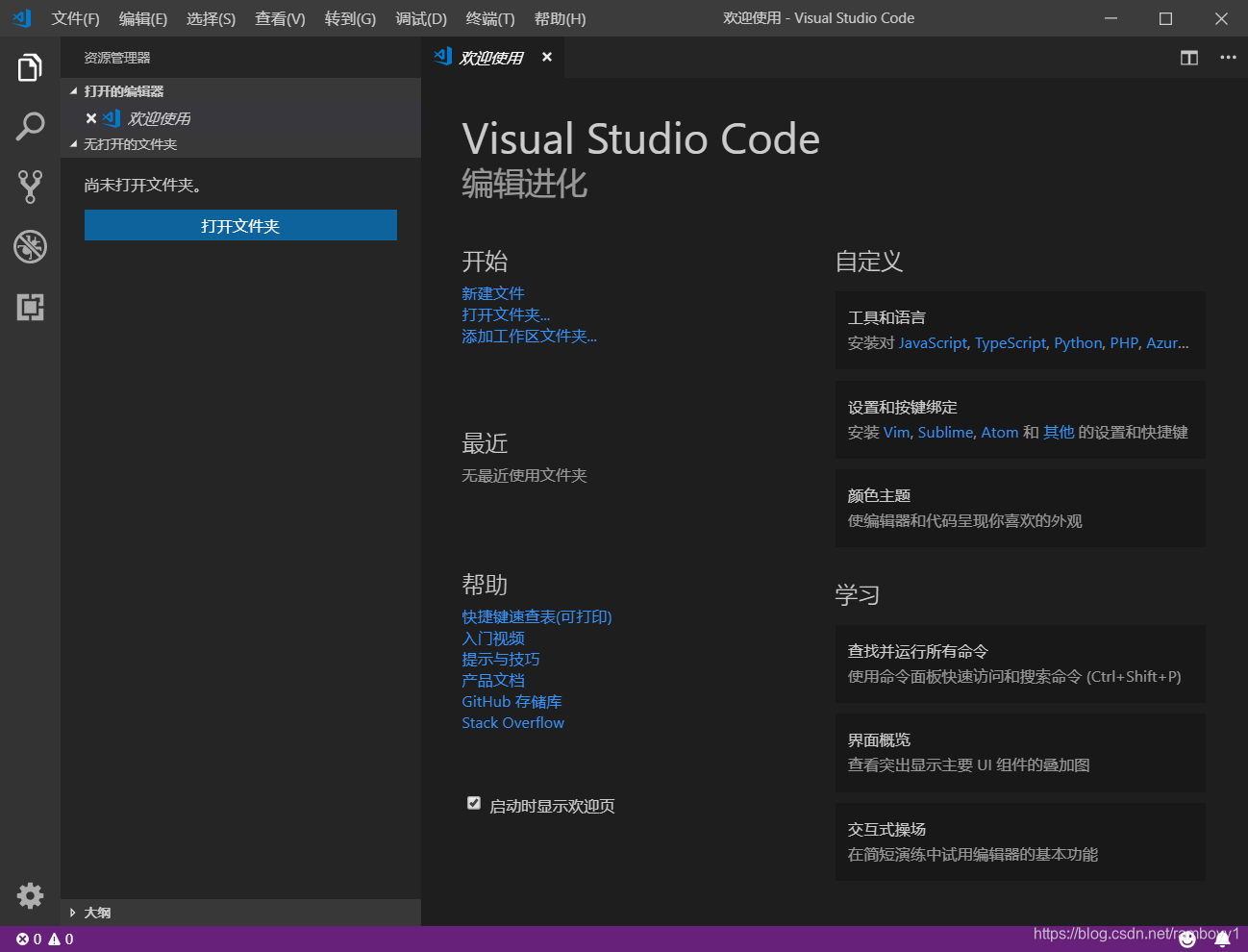
Task: Open the editor more actions ellipsis
Action: coord(1228,58)
